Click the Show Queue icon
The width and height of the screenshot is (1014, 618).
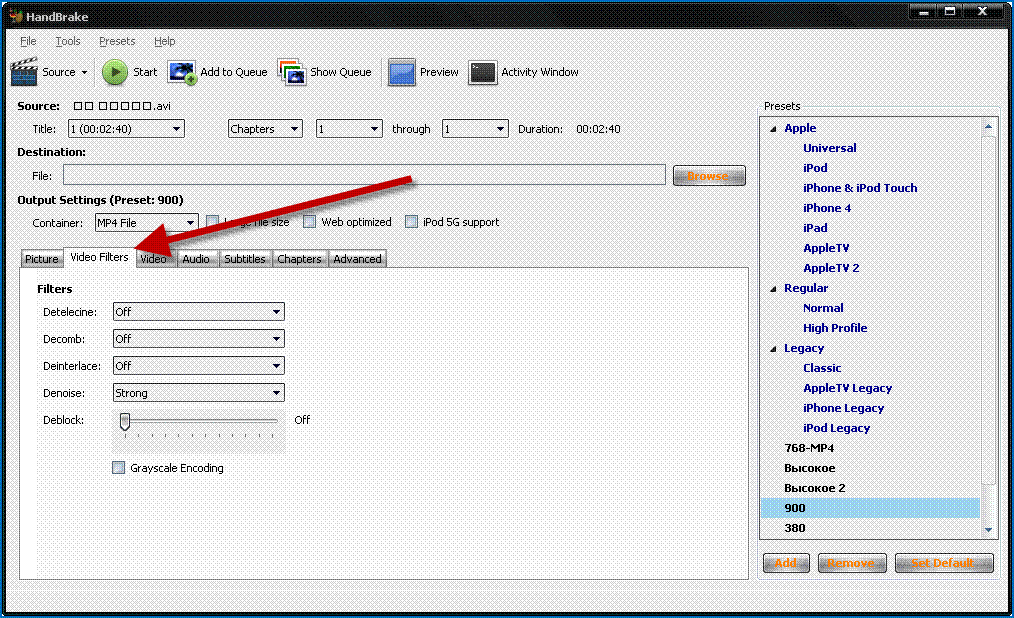pyautogui.click(x=292, y=72)
